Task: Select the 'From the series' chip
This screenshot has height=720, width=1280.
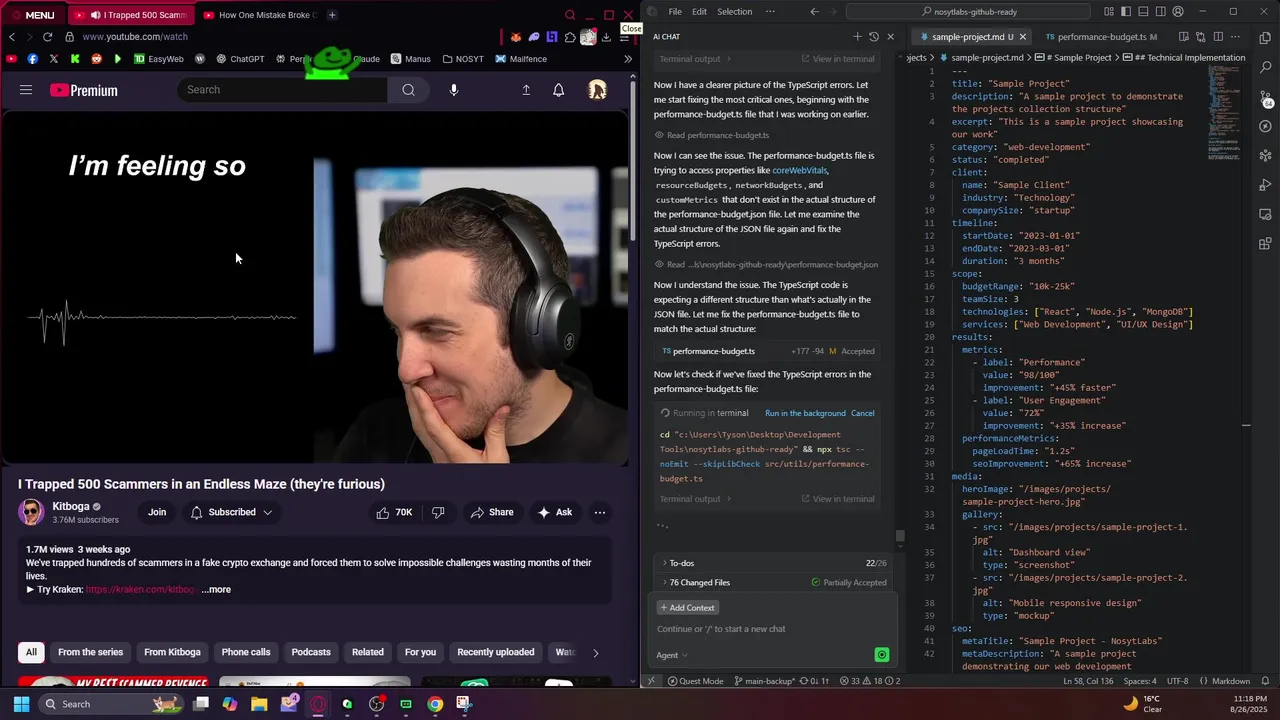Action: tap(90, 652)
